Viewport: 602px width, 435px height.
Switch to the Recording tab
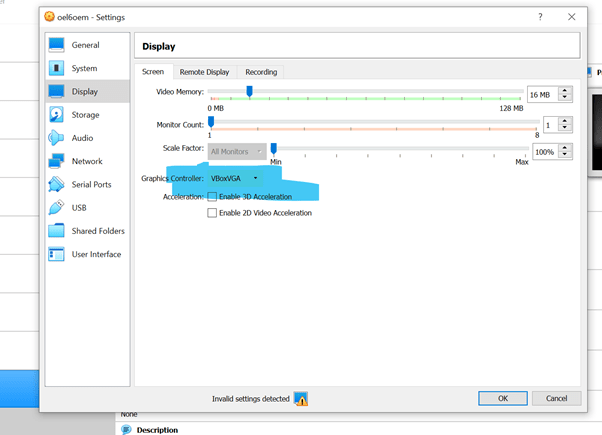261,72
